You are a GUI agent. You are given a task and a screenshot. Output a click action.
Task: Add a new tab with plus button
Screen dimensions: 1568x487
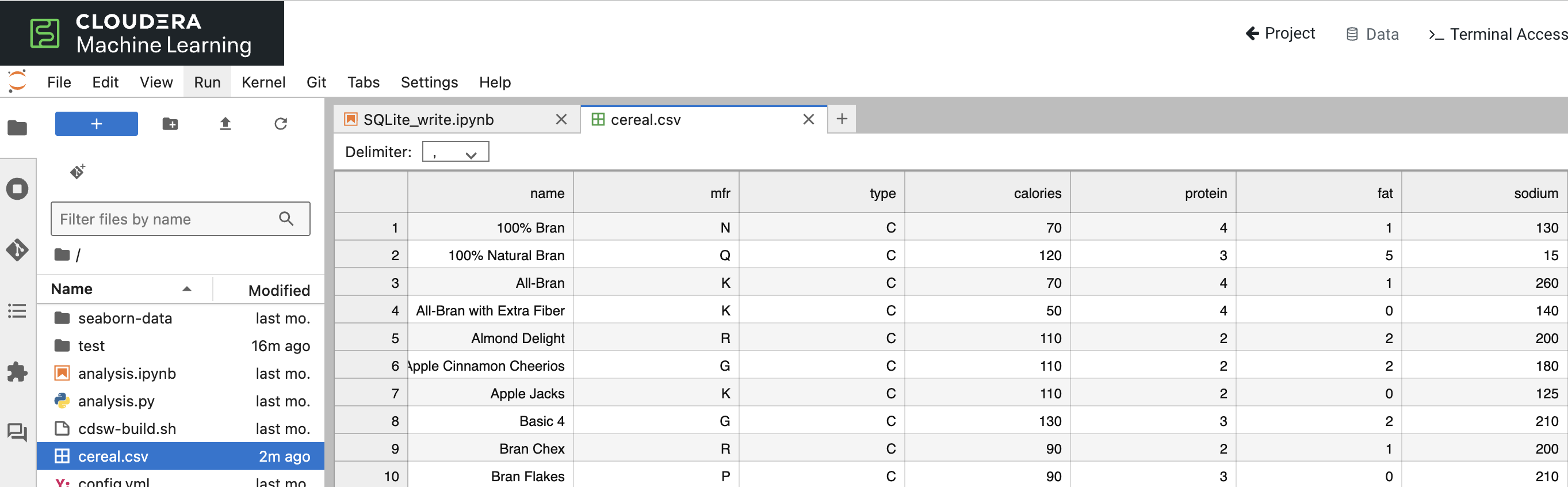point(842,119)
